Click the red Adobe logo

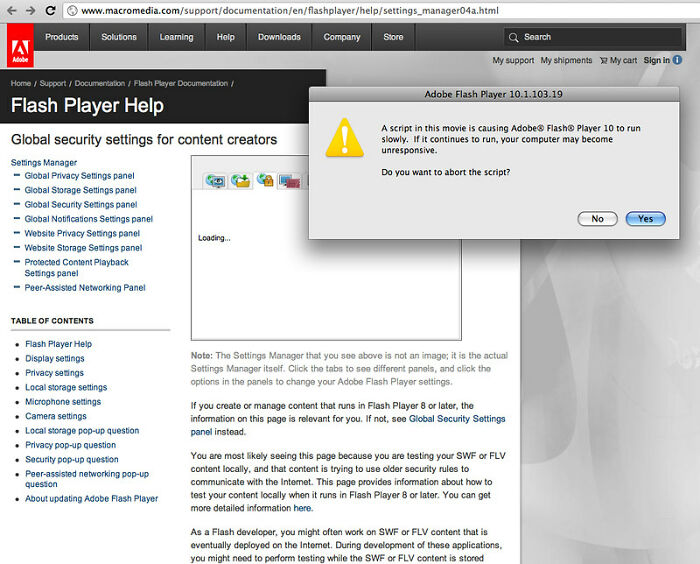(18, 45)
